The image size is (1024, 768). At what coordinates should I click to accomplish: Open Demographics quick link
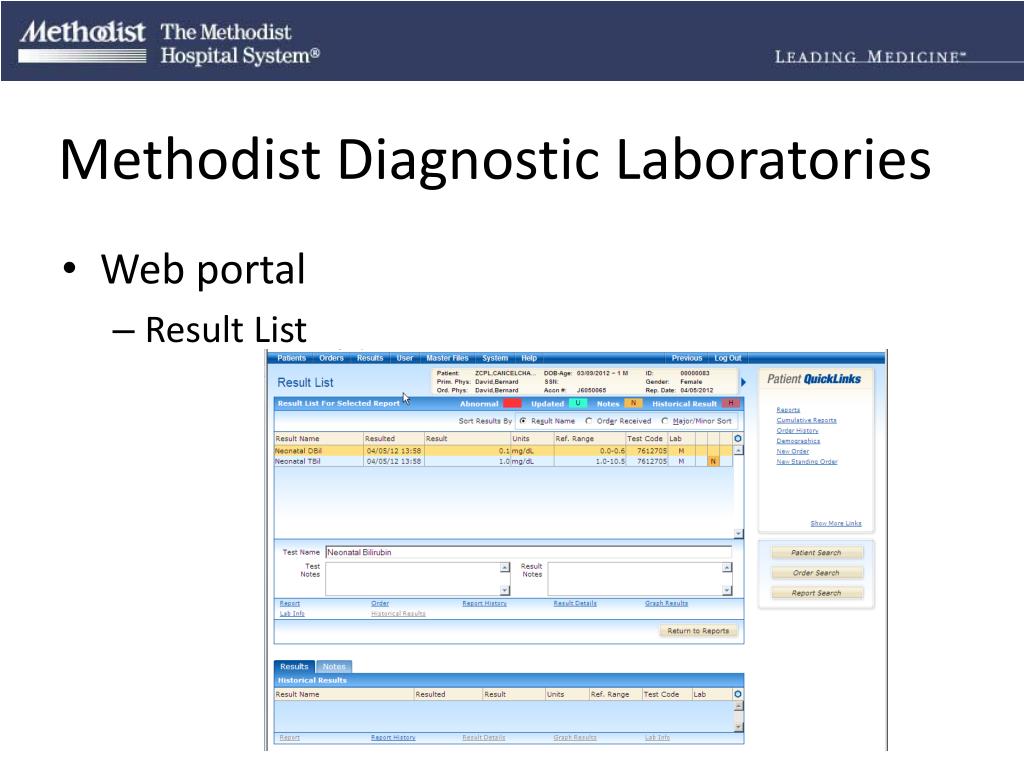[x=798, y=441]
